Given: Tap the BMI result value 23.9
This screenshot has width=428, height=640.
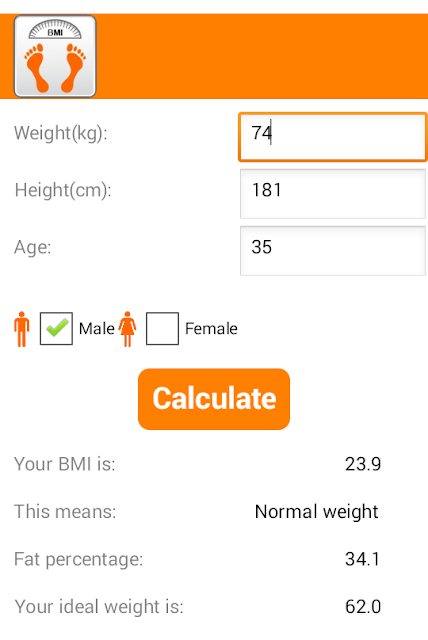Looking at the screenshot, I should 363,464.
